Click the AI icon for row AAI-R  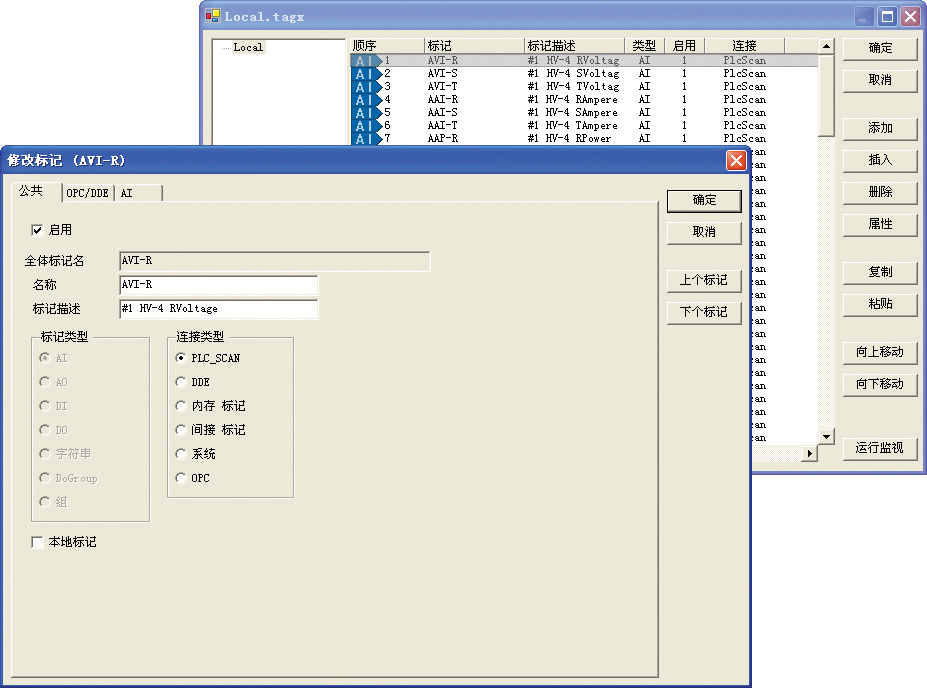coord(366,100)
